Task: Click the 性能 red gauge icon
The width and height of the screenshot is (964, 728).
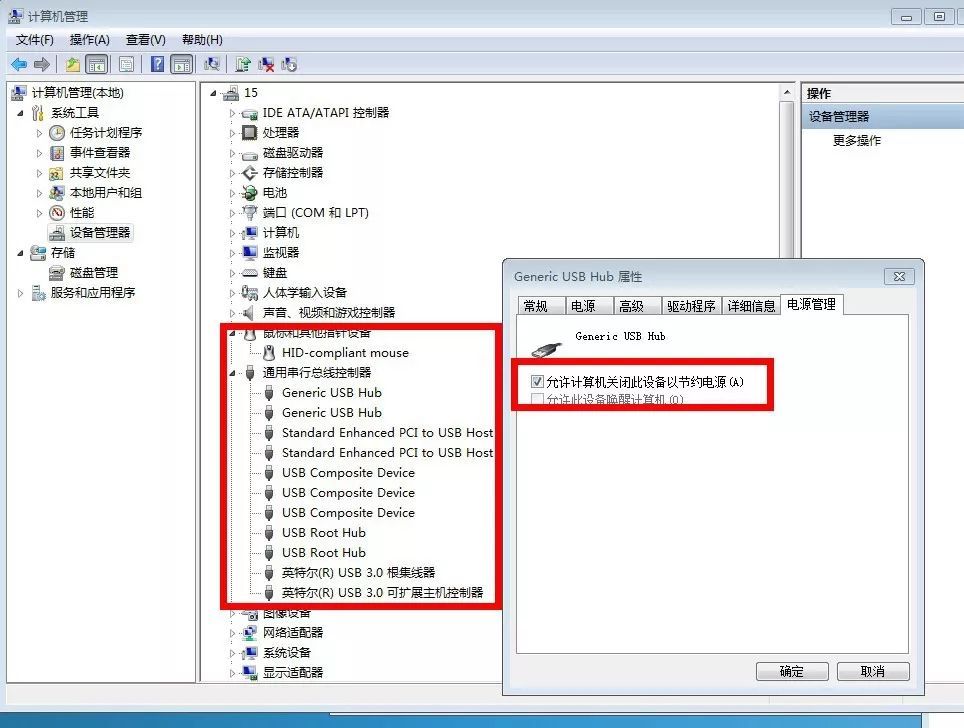Action: [57, 213]
